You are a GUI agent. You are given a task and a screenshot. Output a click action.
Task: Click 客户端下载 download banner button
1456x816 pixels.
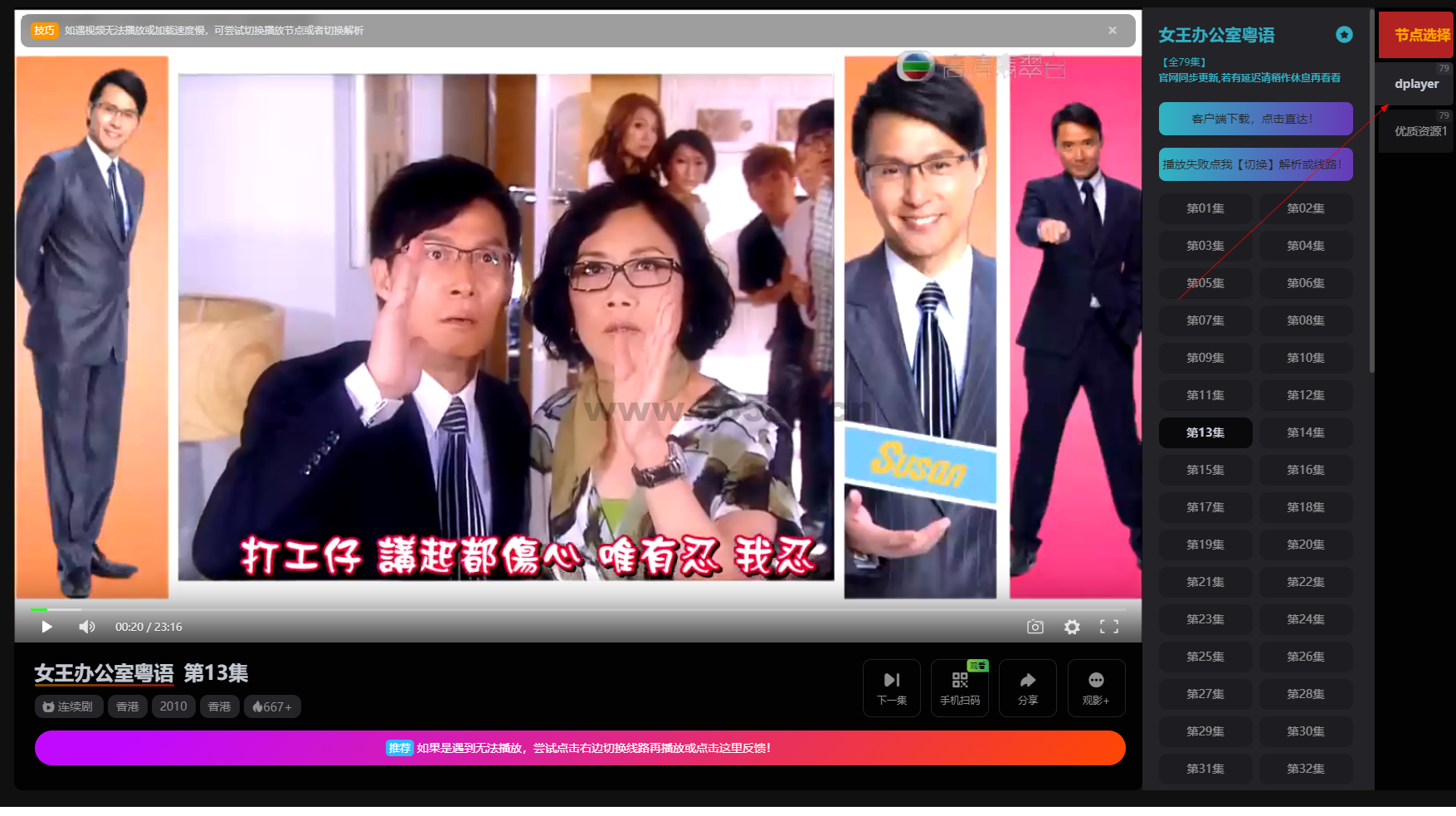tap(1256, 119)
